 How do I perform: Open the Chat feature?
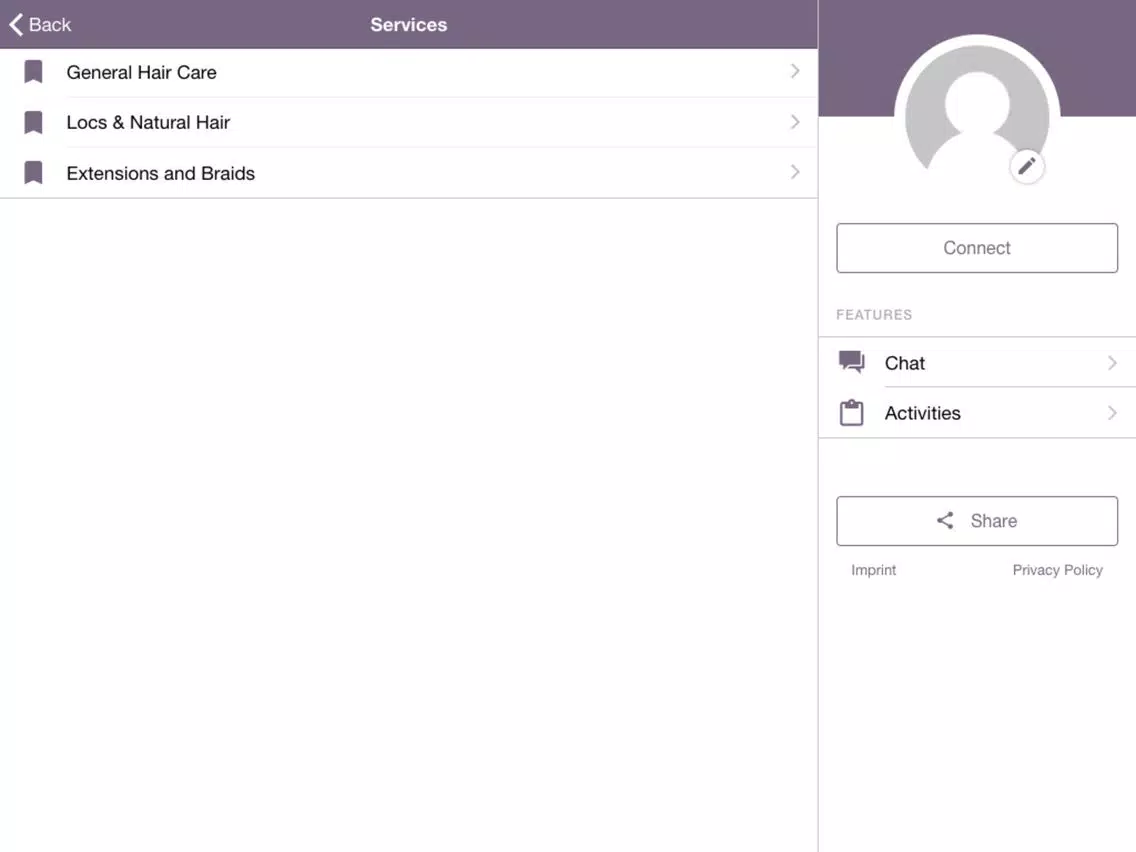tap(977, 362)
